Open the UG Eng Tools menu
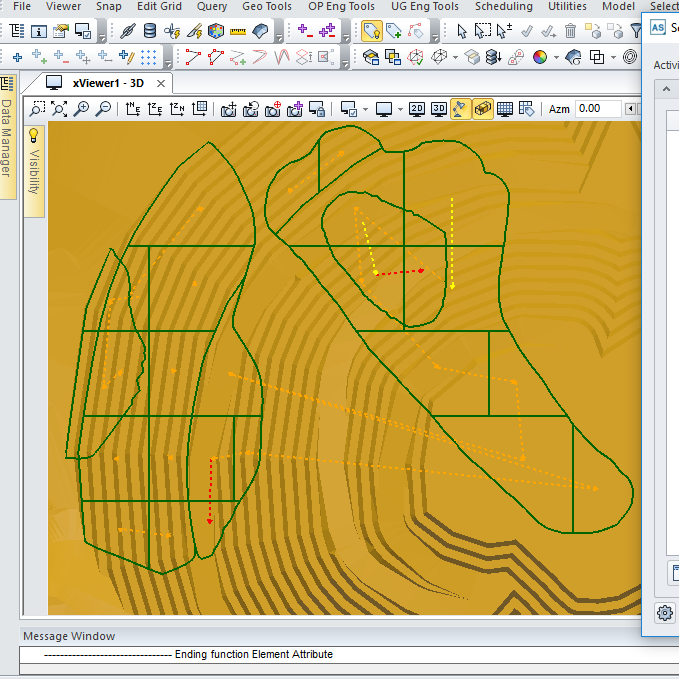The width and height of the screenshot is (679, 679). 425,6
